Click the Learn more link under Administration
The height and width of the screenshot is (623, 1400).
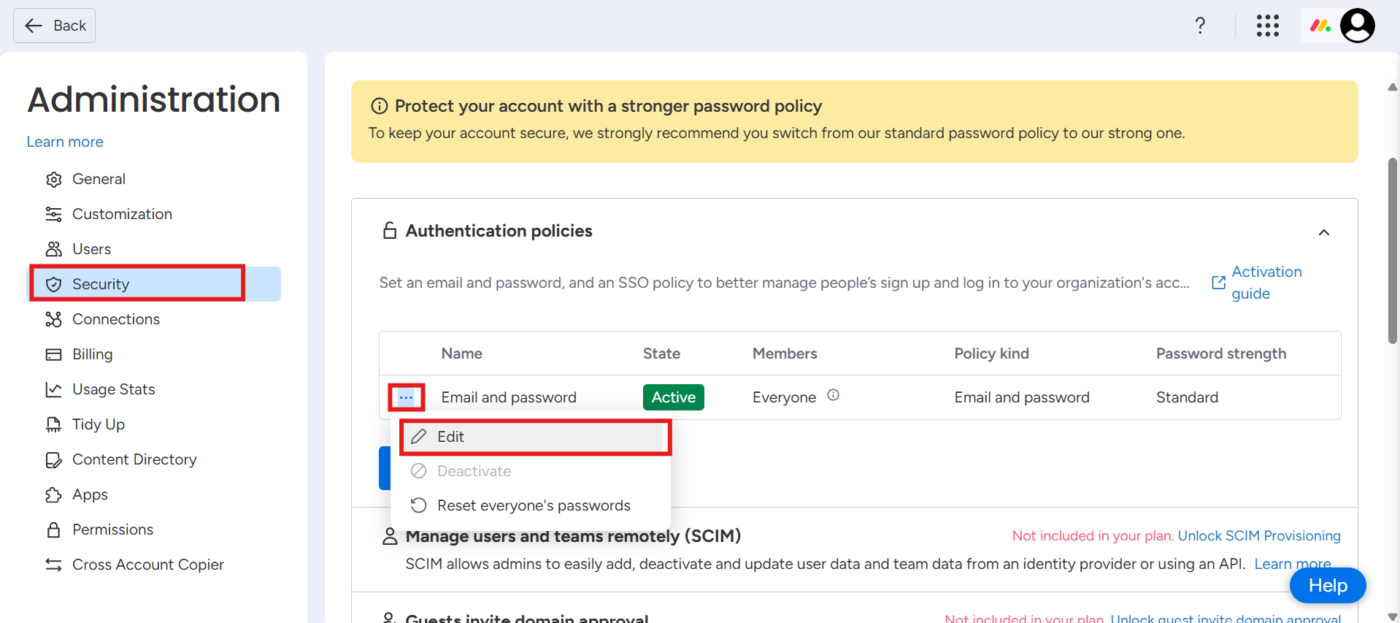point(65,142)
